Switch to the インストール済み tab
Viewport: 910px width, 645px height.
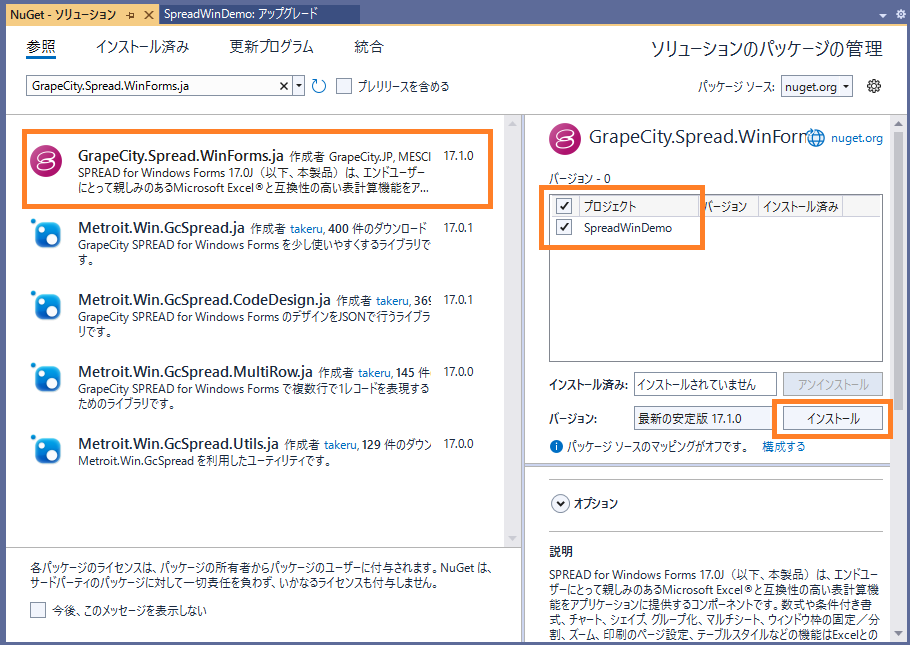click(x=142, y=46)
